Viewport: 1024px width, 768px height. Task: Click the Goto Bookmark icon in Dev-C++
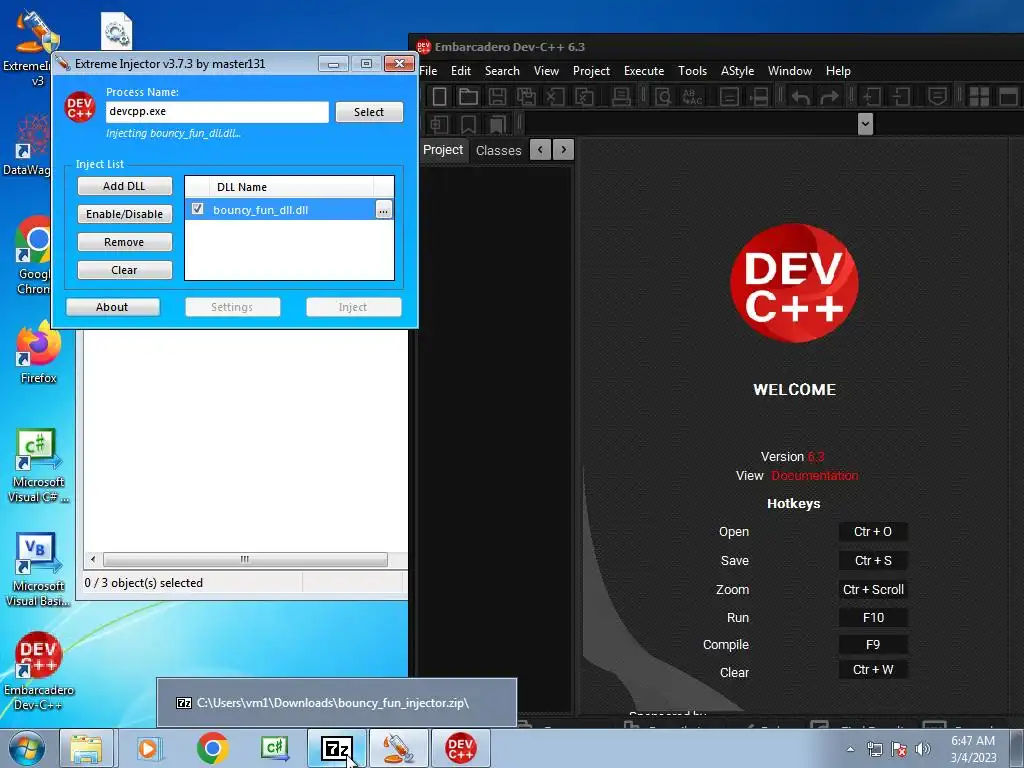tap(498, 124)
